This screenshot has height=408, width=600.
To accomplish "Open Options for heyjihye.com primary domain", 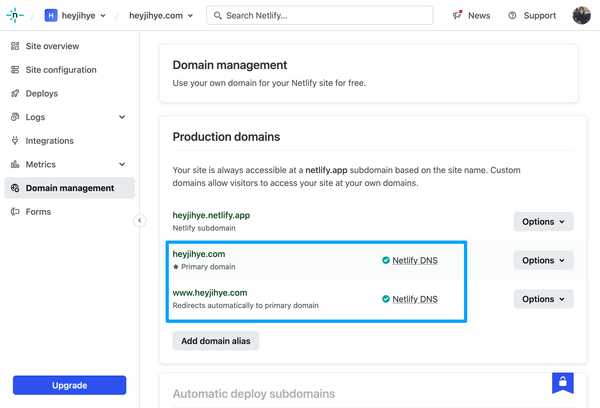I will [543, 260].
